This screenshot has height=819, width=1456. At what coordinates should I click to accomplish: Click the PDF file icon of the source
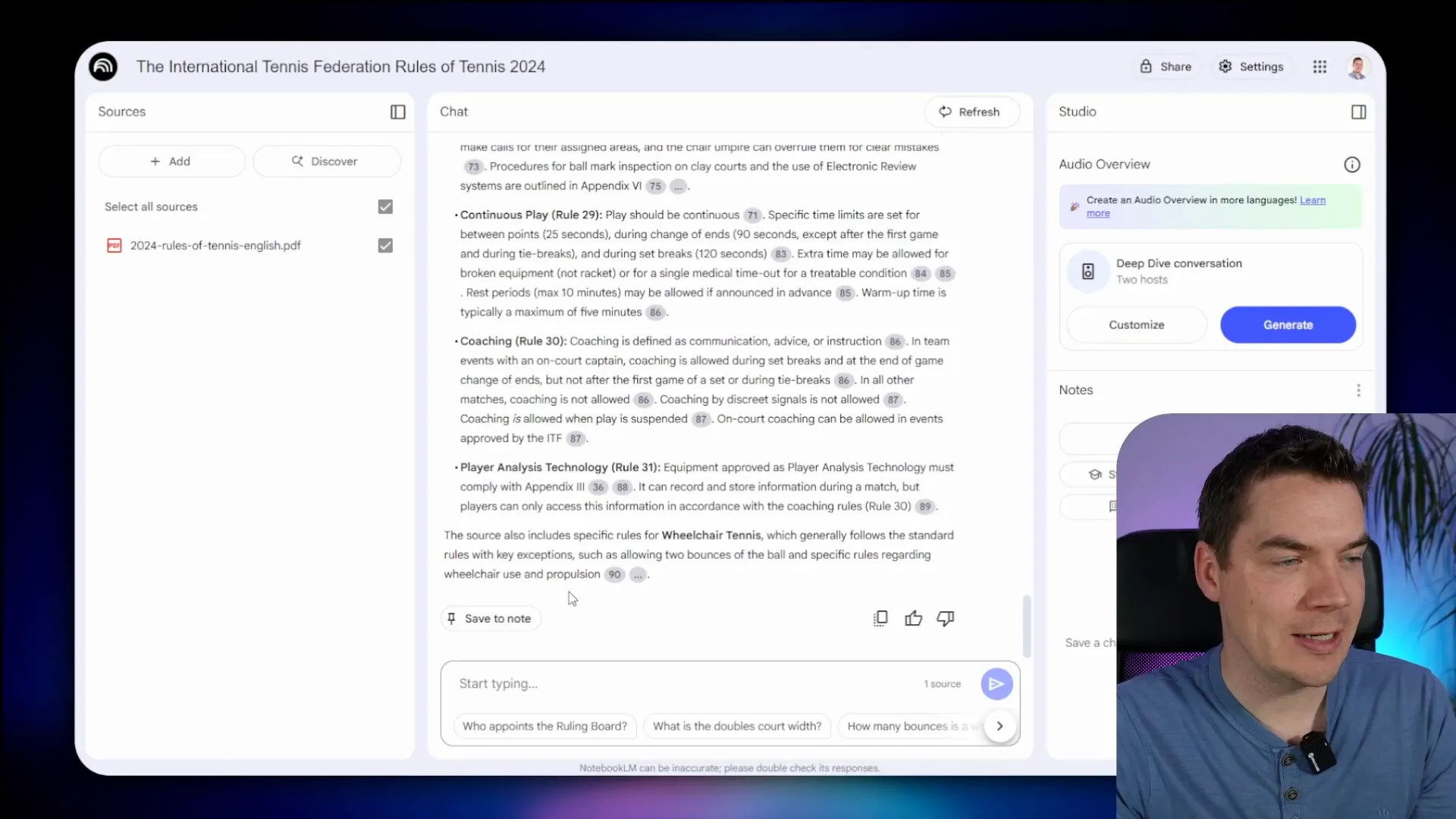(x=115, y=246)
